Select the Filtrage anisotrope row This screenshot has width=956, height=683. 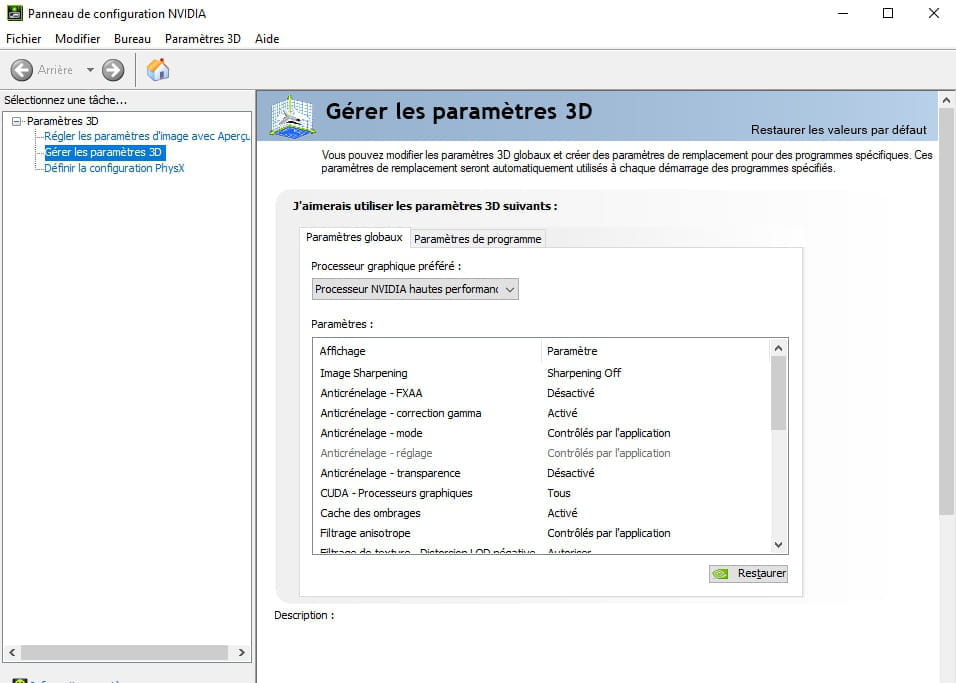541,533
